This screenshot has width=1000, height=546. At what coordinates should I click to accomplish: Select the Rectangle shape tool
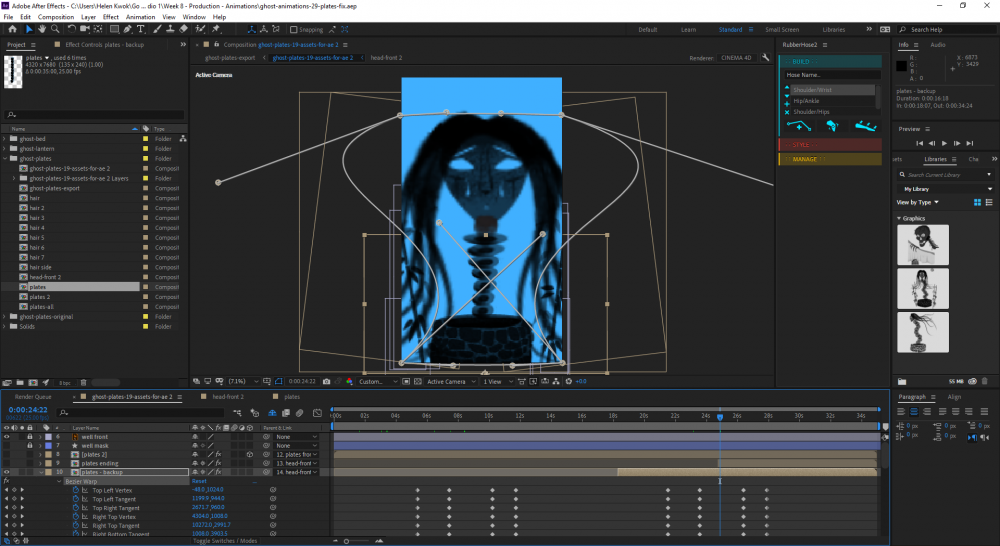point(114,29)
